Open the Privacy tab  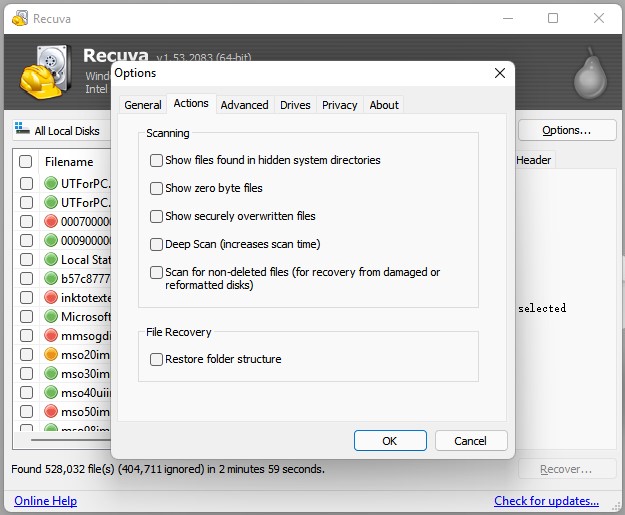(x=340, y=105)
